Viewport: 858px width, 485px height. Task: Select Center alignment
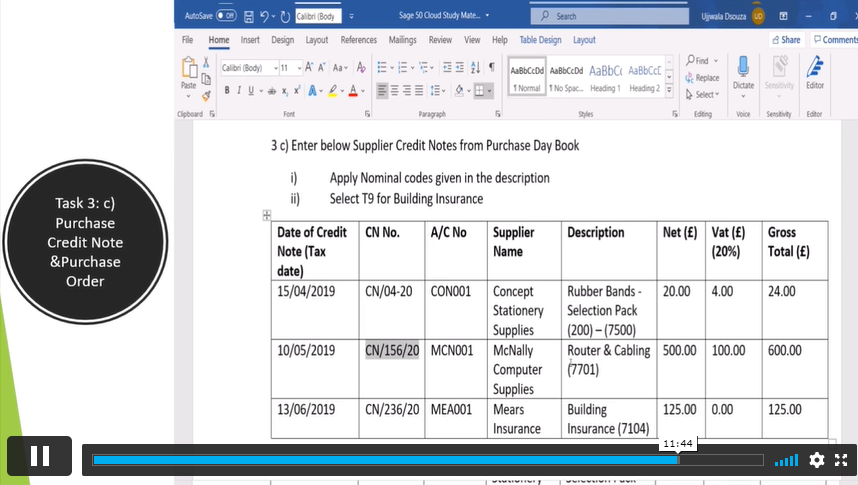tap(395, 90)
